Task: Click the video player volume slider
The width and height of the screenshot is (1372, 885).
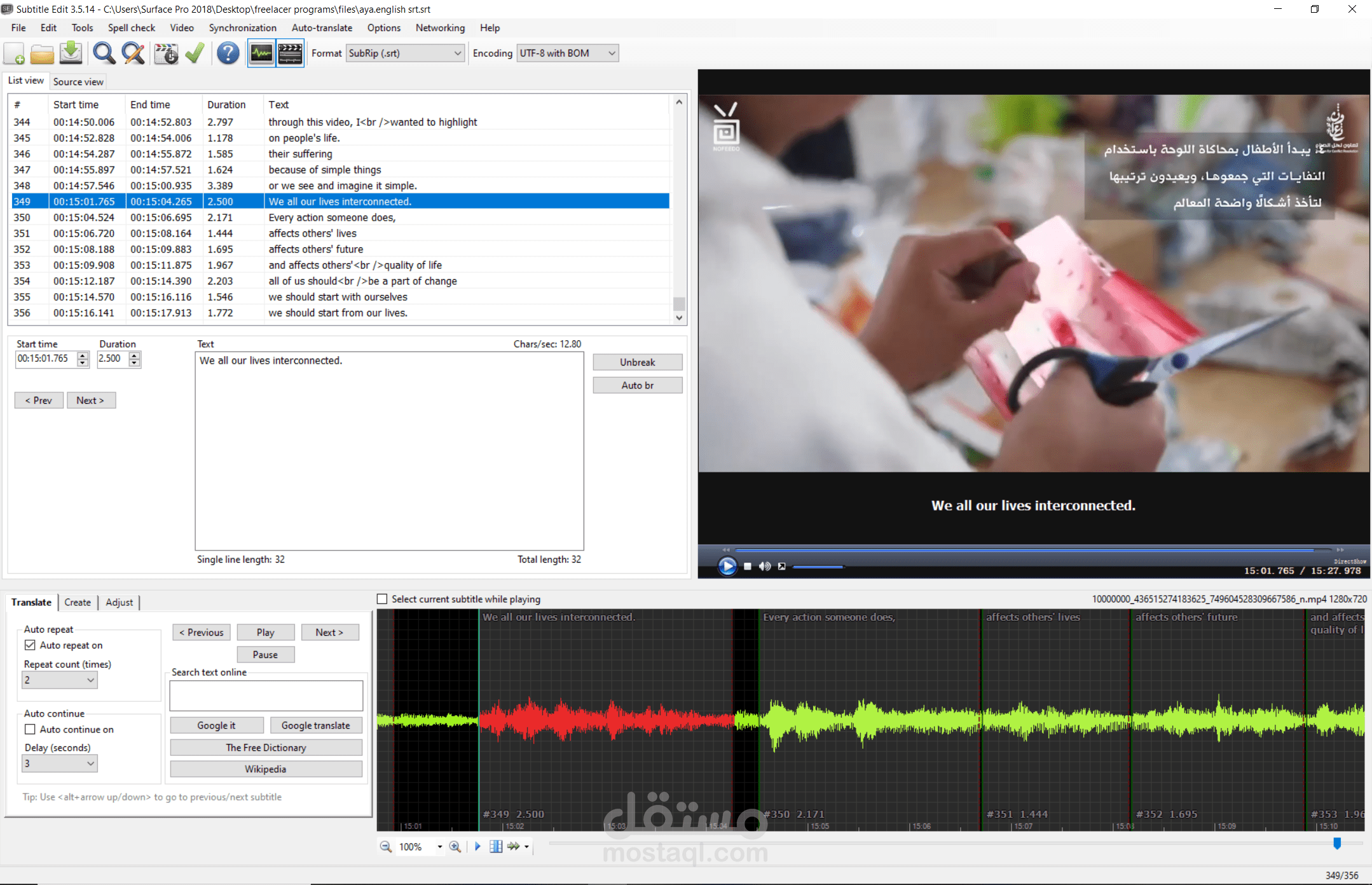Action: (x=818, y=566)
